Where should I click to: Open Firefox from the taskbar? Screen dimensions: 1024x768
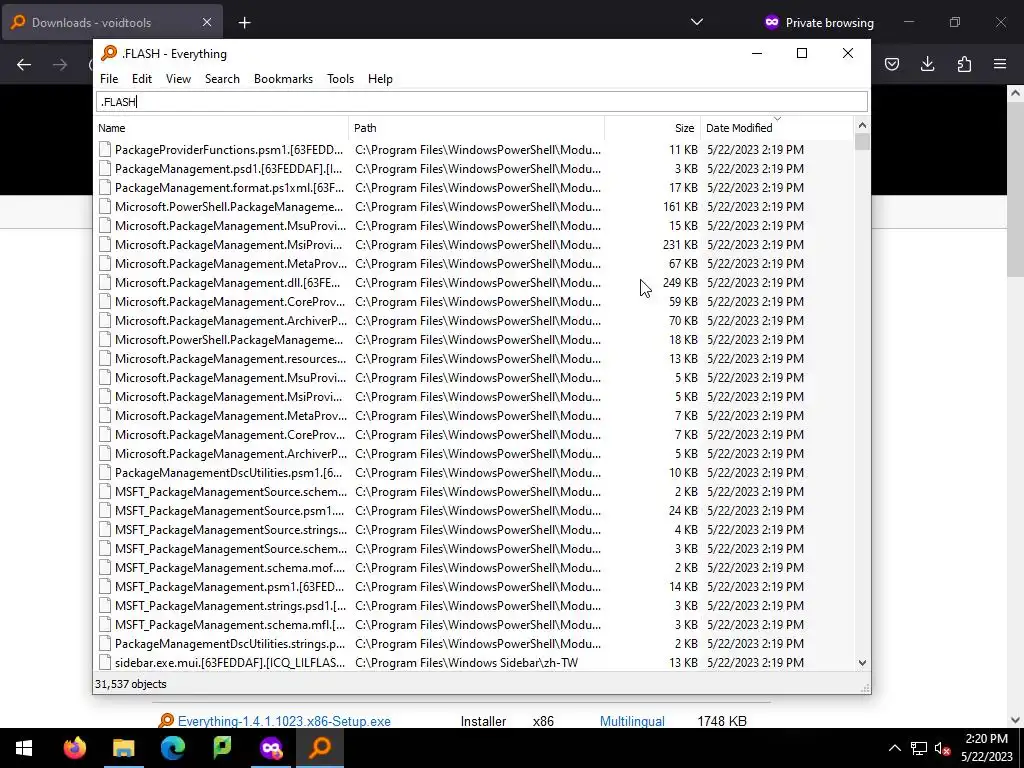tap(74, 748)
